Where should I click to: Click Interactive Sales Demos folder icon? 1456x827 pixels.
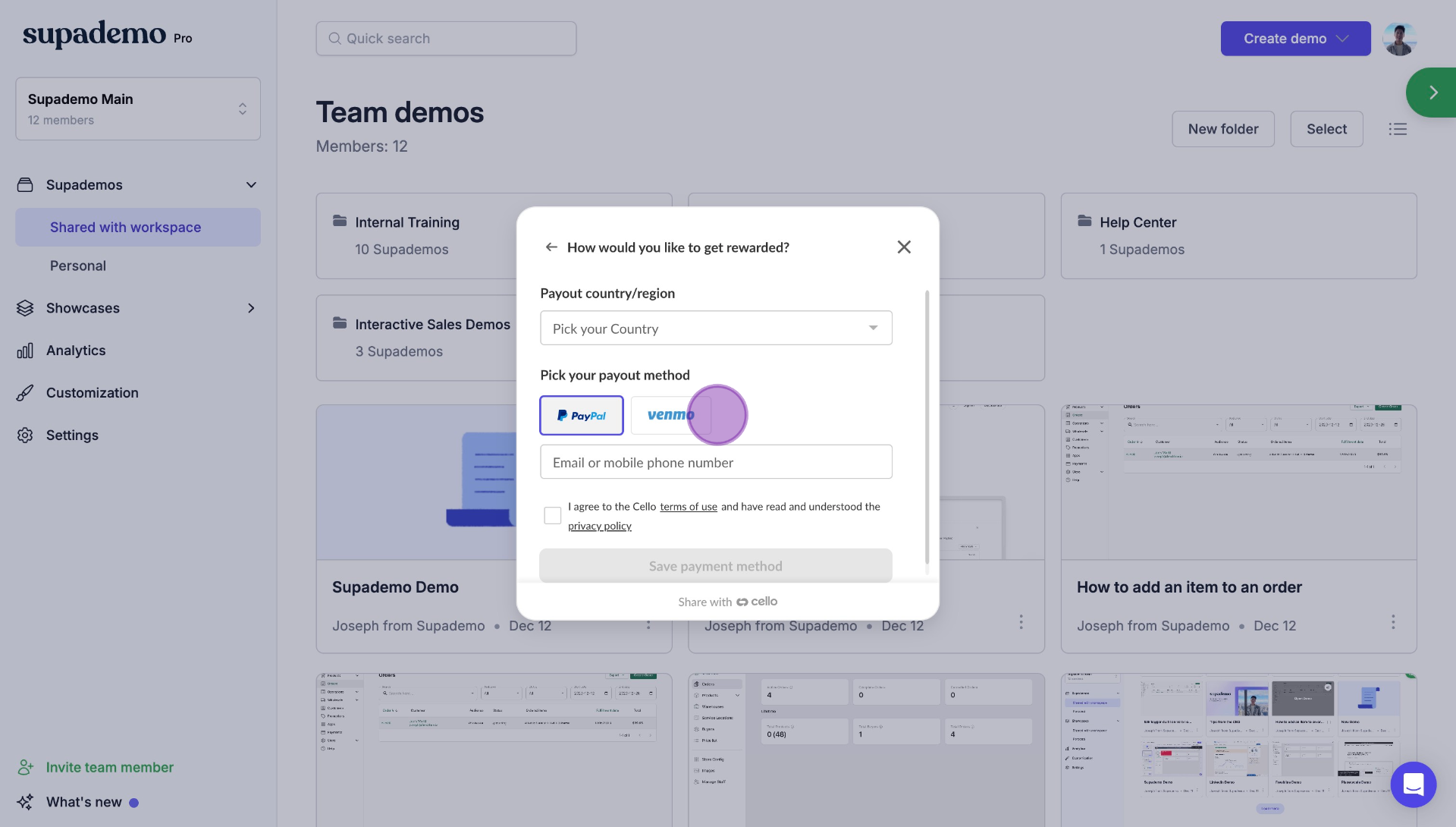pos(340,323)
